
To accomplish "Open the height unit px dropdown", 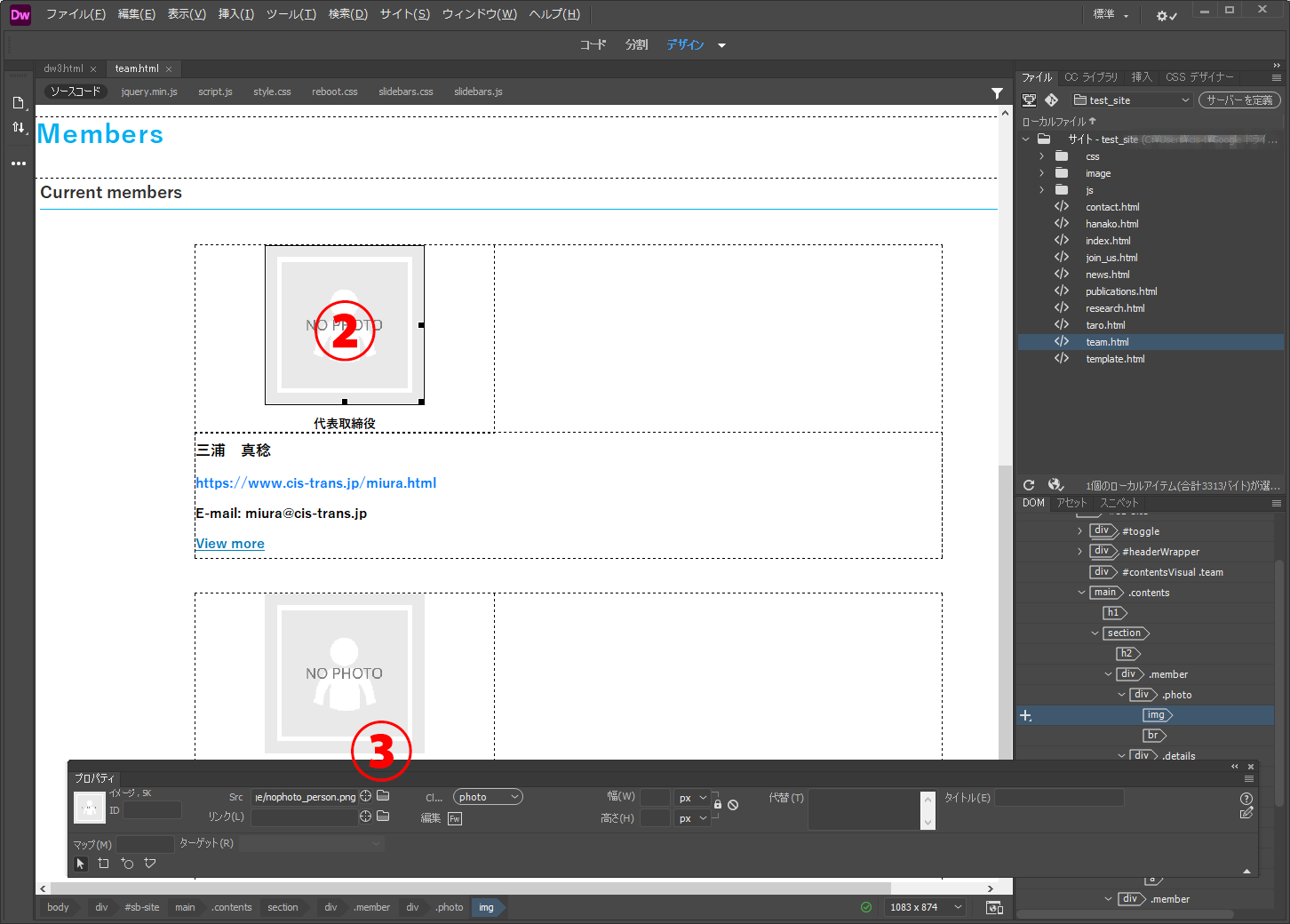I will [692, 818].
